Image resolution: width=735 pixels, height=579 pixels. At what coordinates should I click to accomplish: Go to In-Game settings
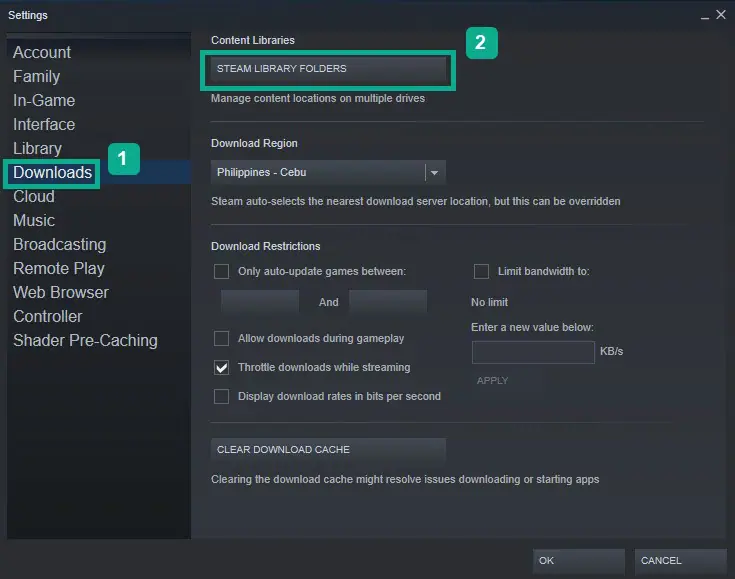point(44,100)
